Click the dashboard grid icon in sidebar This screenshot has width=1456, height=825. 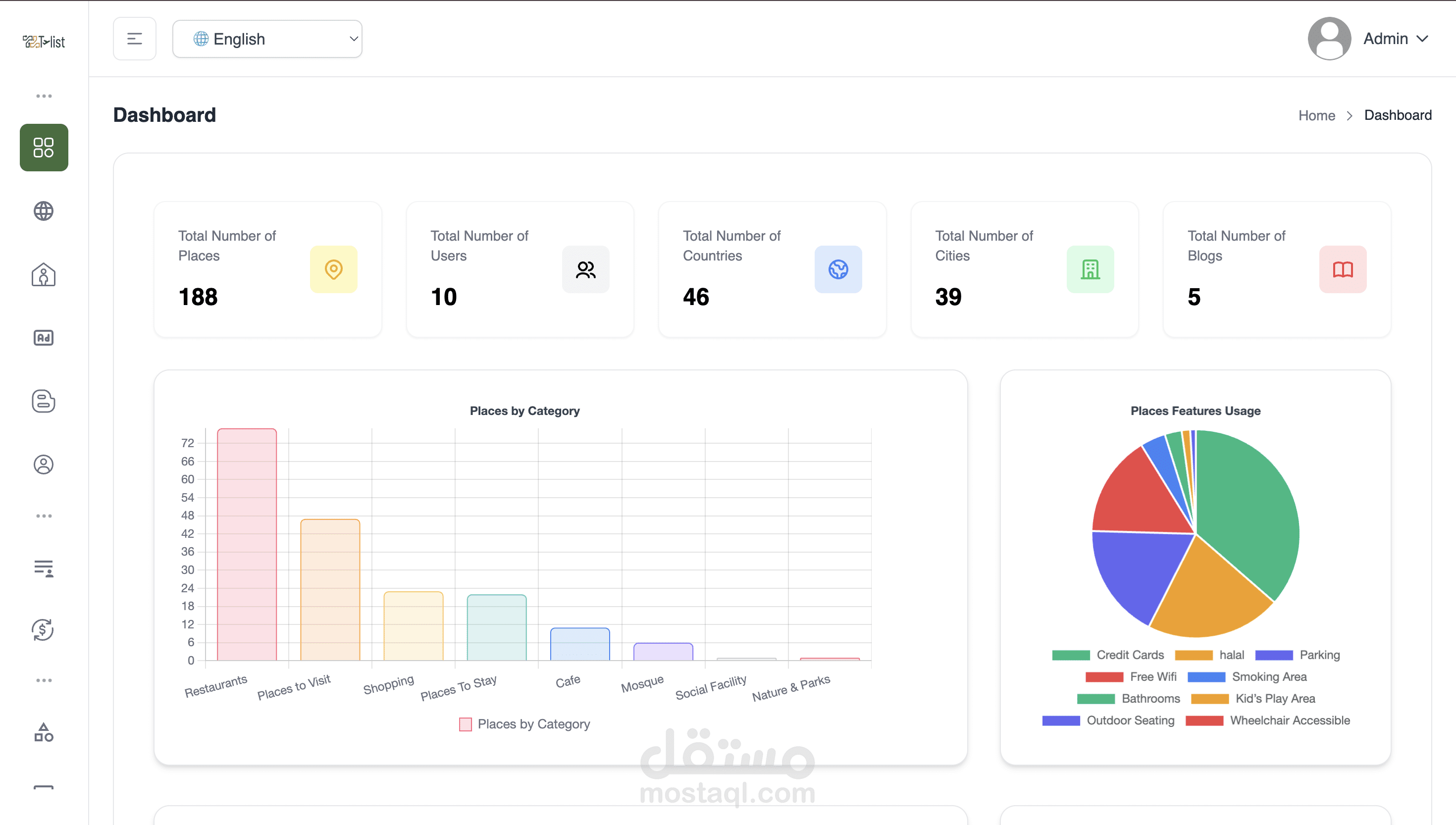click(44, 148)
